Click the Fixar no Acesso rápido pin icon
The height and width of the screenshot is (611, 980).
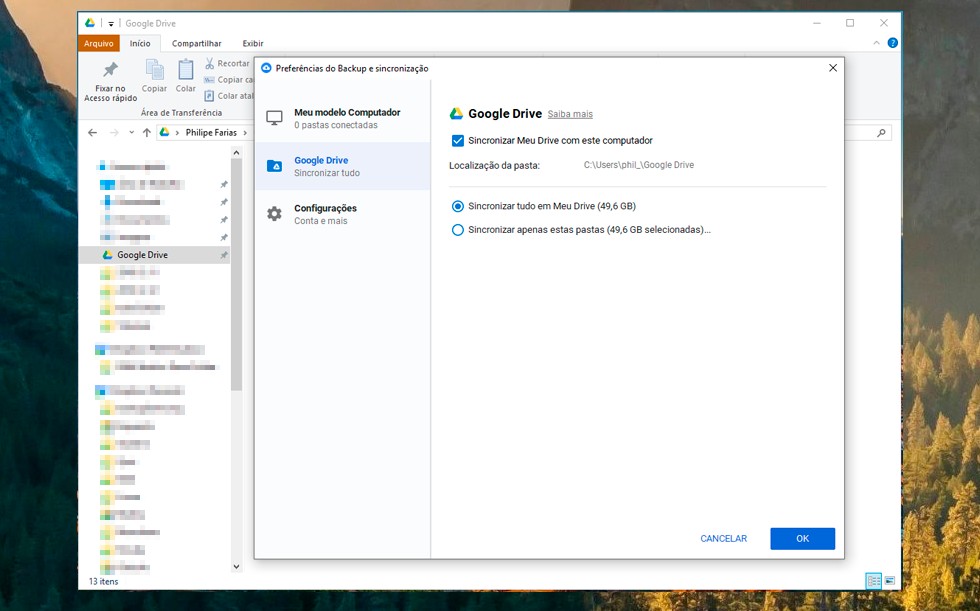(x=110, y=70)
